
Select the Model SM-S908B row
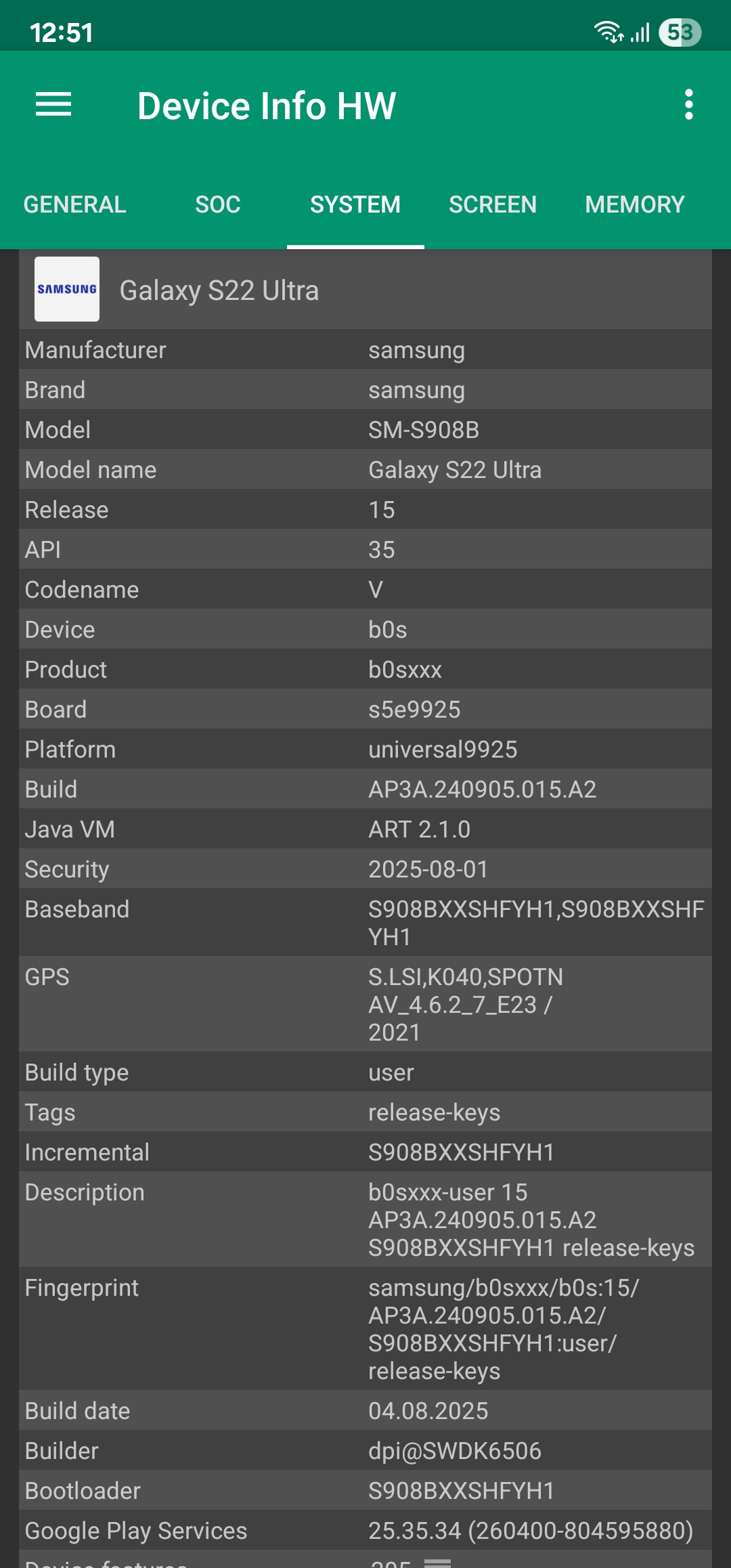click(365, 429)
